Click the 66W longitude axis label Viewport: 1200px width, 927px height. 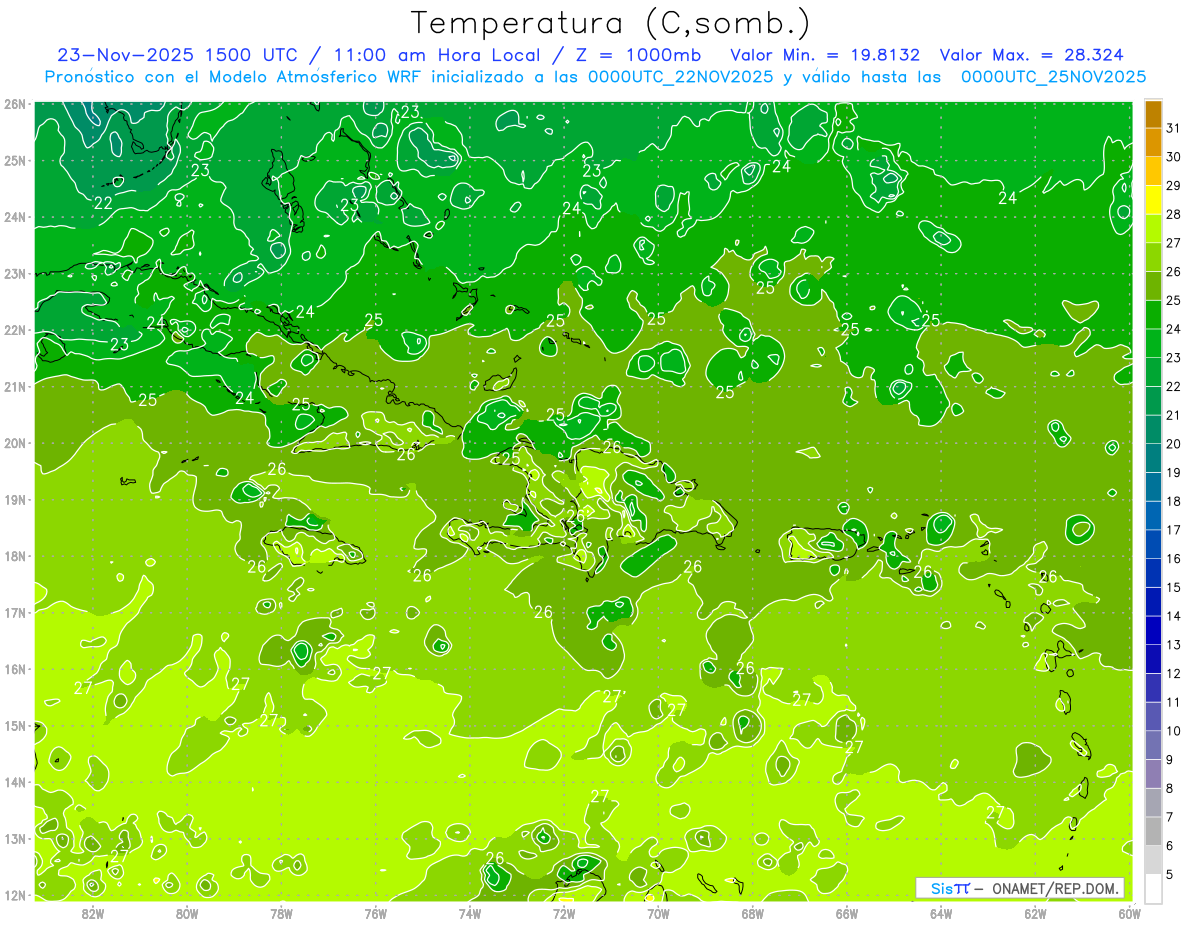[x=846, y=913]
